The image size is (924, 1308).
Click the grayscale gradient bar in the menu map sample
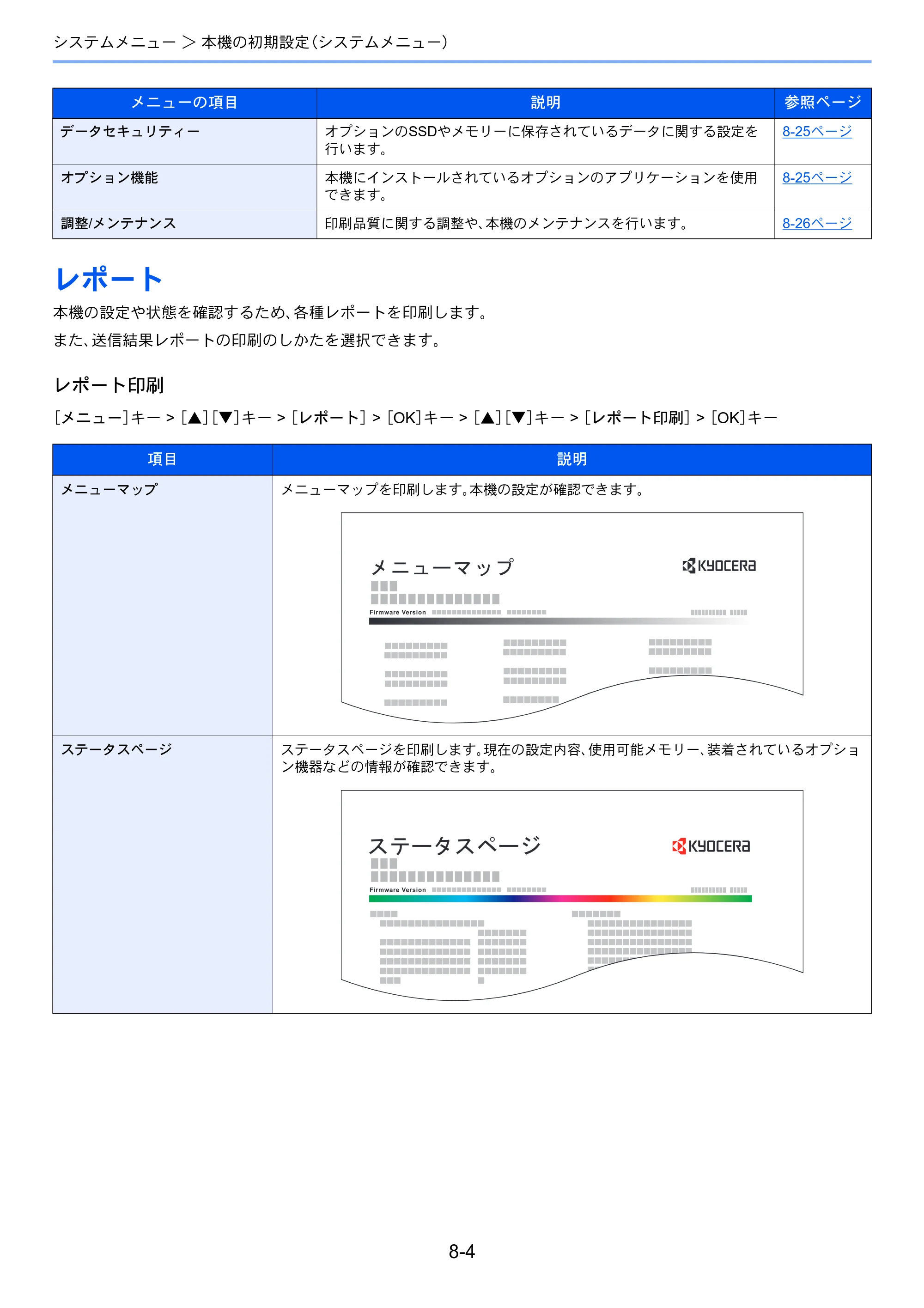pos(560,621)
